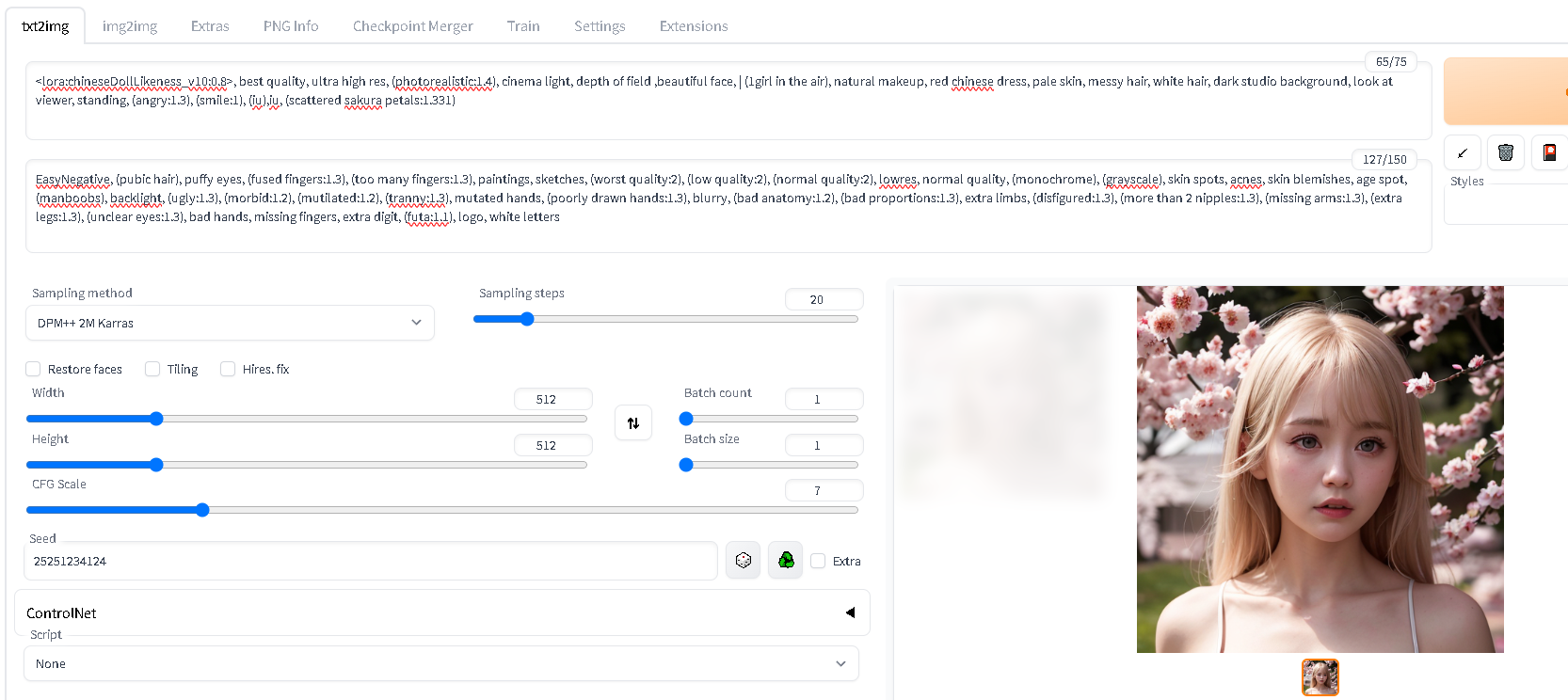Open the Script dropdown set to None

441,663
